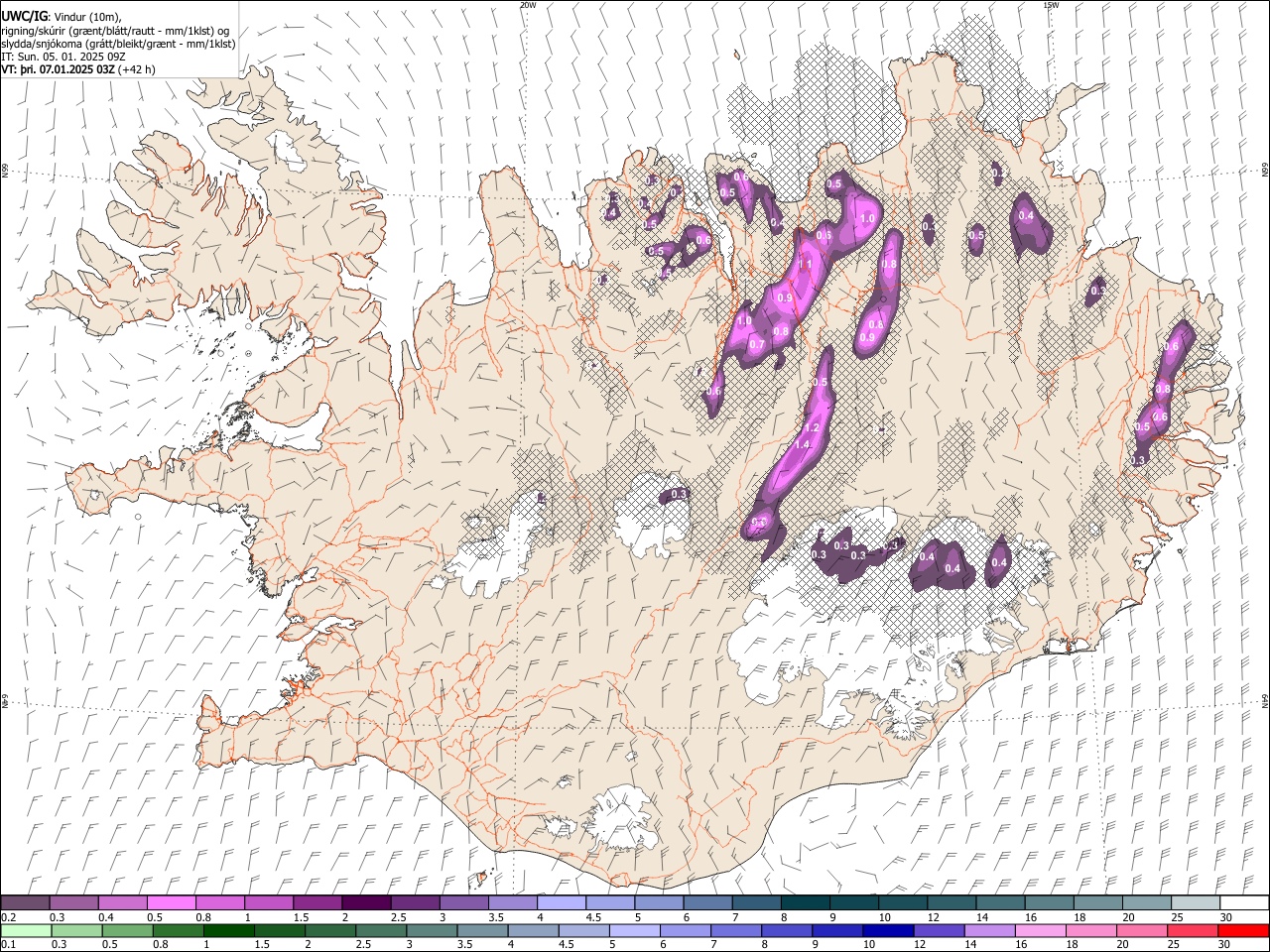Pick lower legend swatch between 0.3 and 0.5
1270x952 pixels.
tap(77, 930)
